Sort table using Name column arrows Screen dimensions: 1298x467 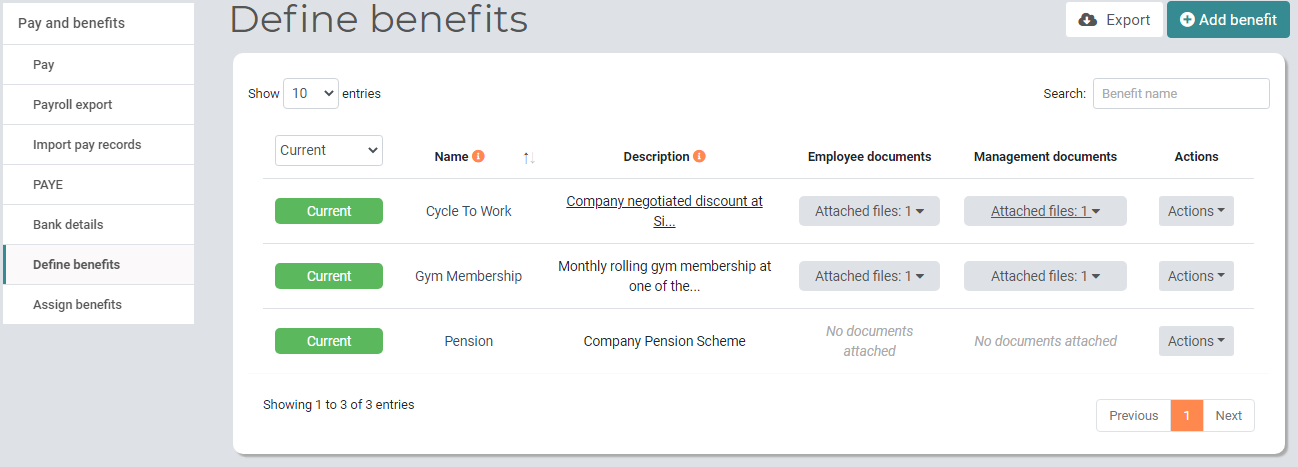click(529, 158)
